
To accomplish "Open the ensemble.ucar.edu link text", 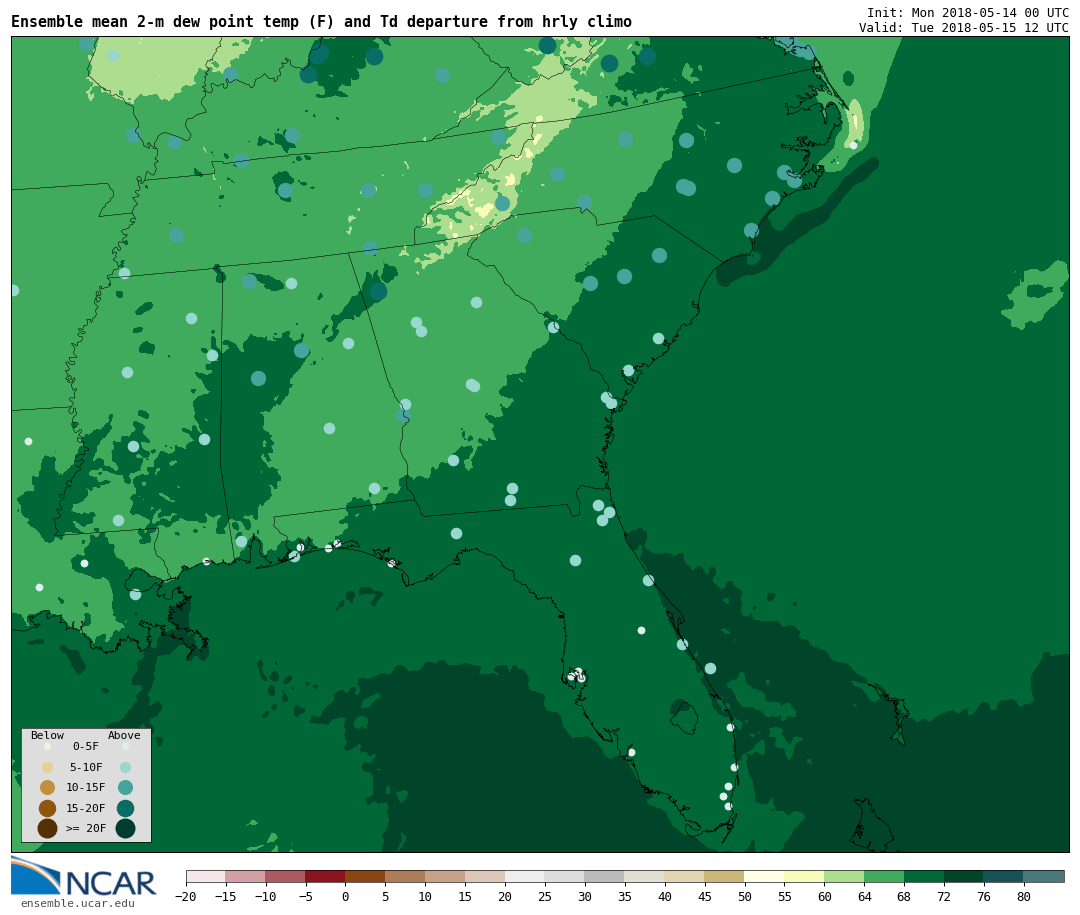I will point(78,903).
